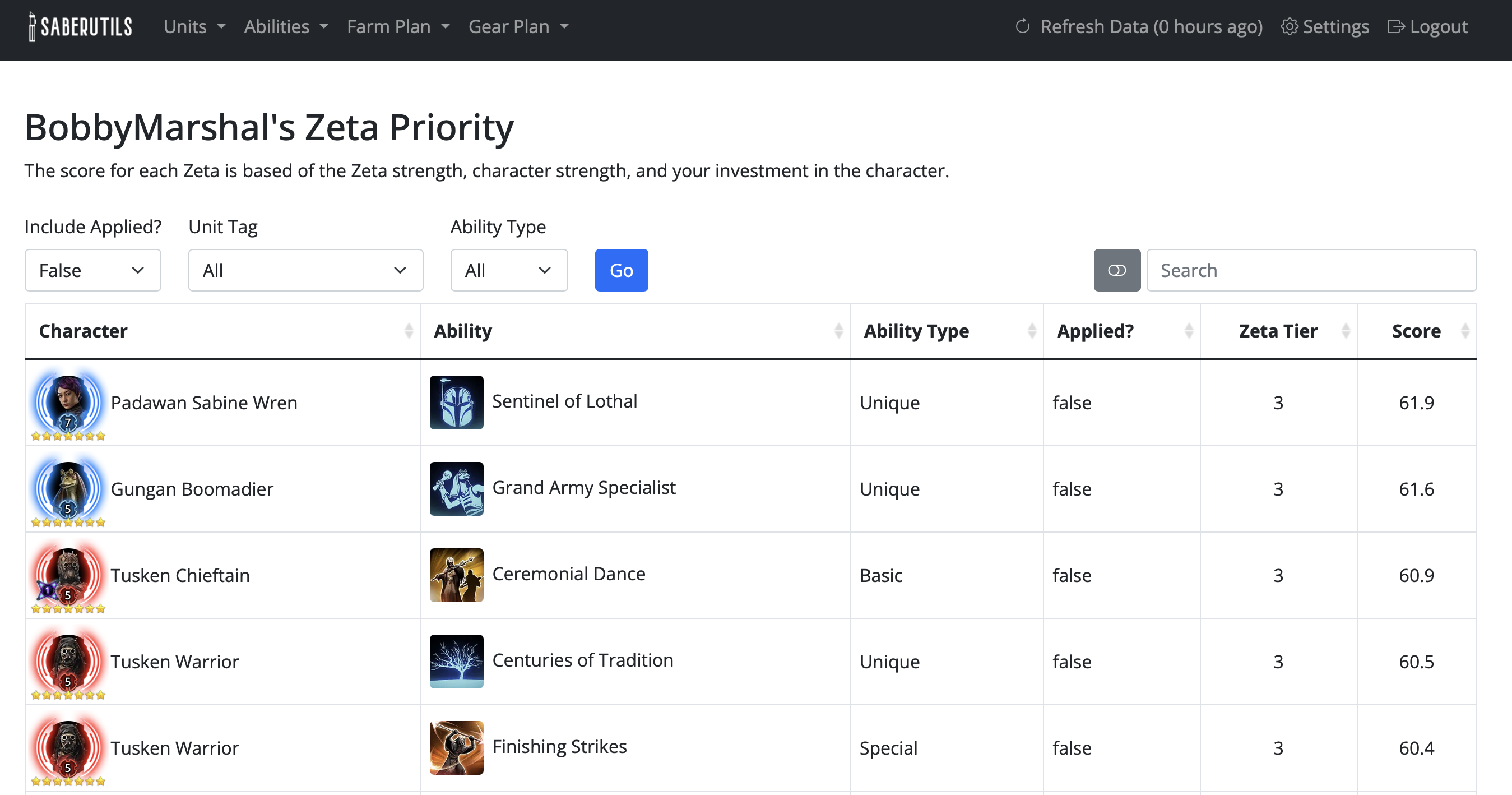1512x795 pixels.
Task: Click the SaberUtils logo
Action: (x=81, y=26)
